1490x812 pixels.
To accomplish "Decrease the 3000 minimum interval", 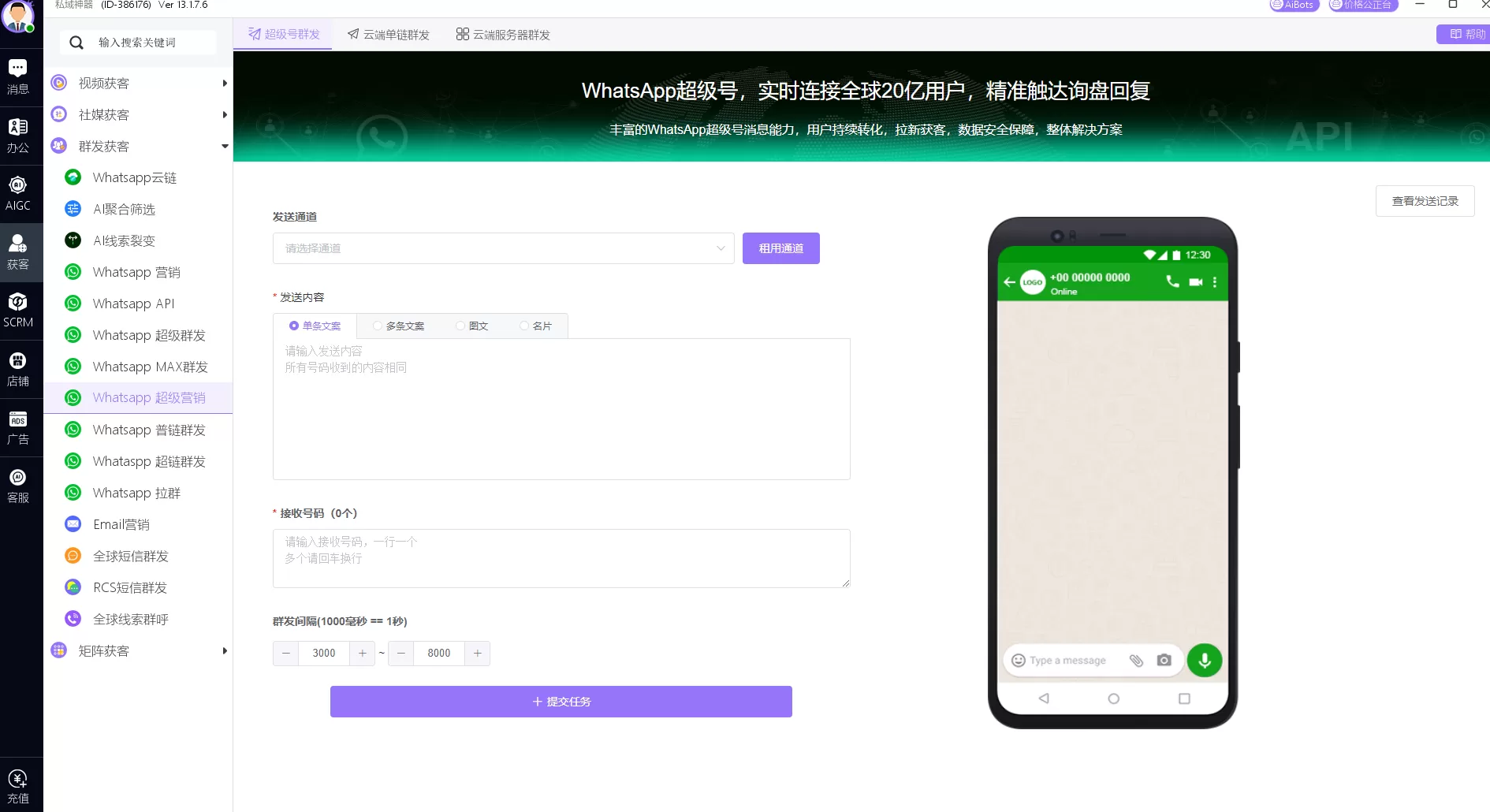I will [286, 653].
